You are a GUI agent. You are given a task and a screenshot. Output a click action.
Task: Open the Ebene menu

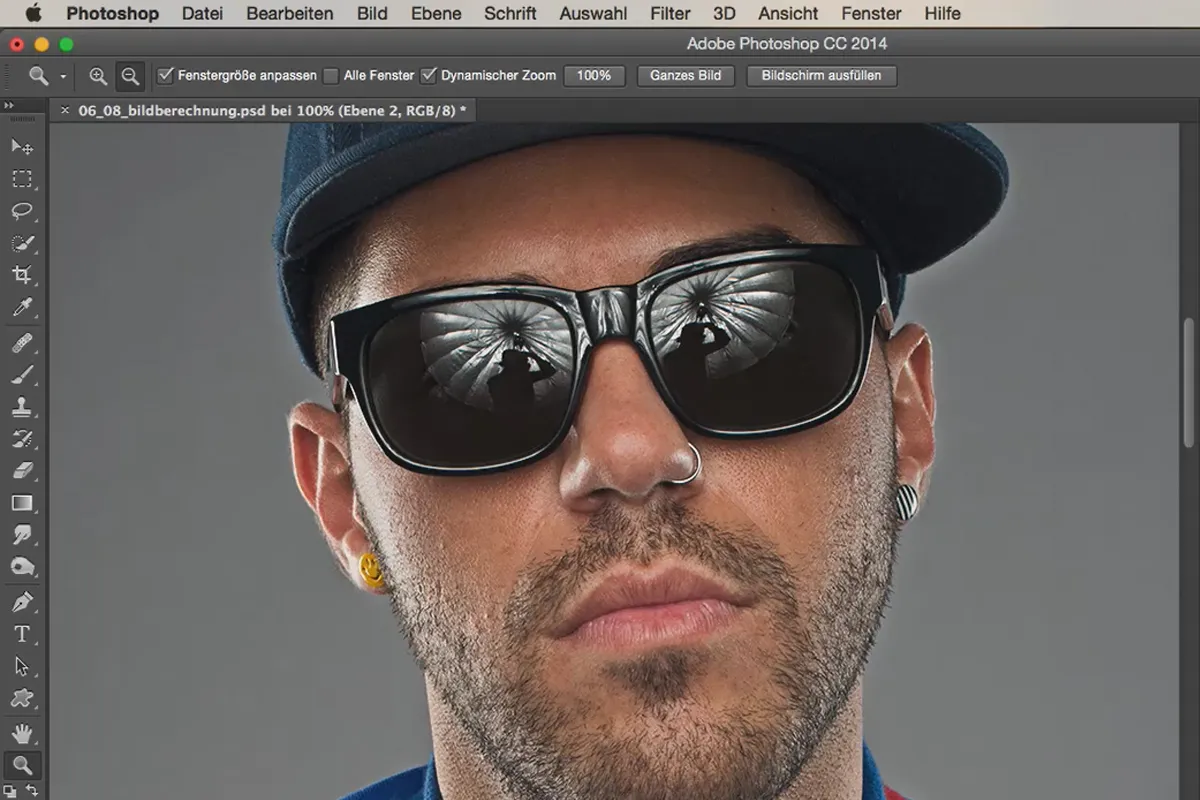point(436,14)
